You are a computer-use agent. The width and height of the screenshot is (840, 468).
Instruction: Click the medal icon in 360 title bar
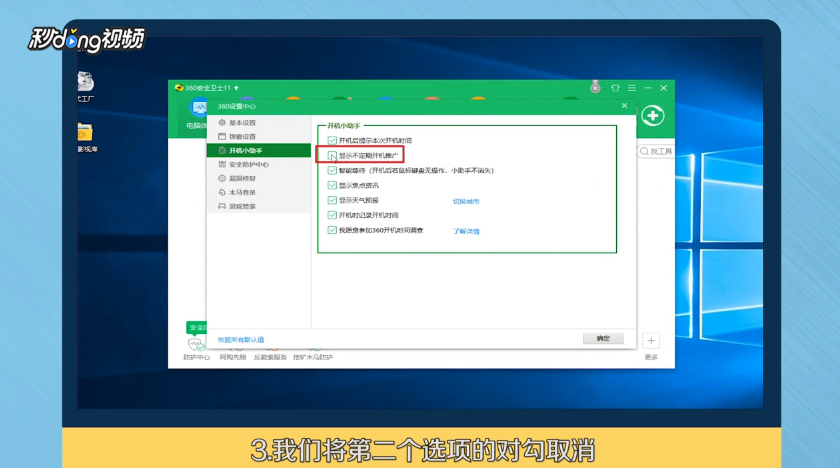pyautogui.click(x=595, y=87)
